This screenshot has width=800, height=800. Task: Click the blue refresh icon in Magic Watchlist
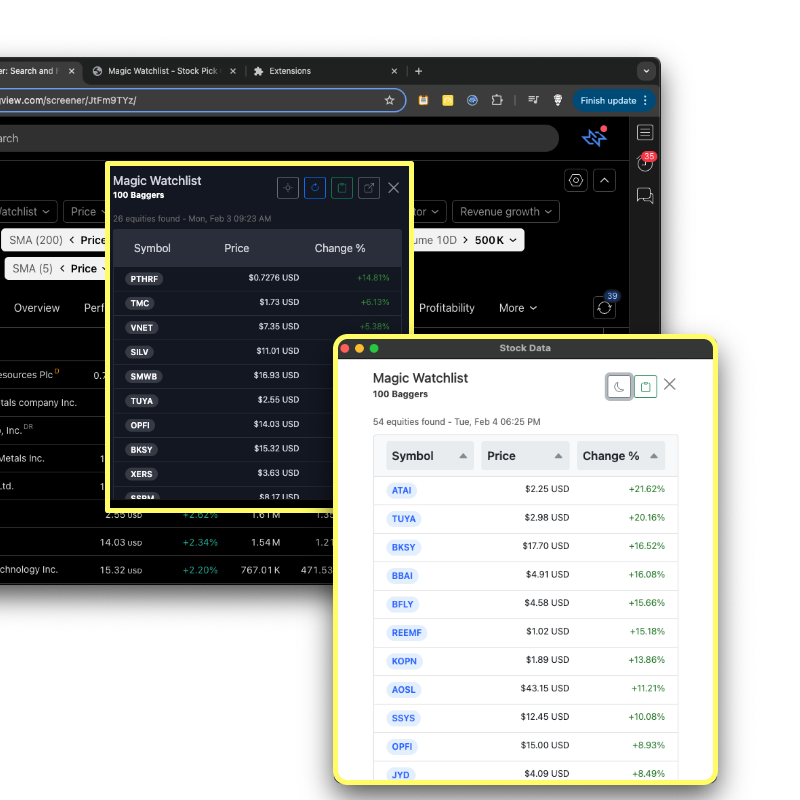point(315,188)
